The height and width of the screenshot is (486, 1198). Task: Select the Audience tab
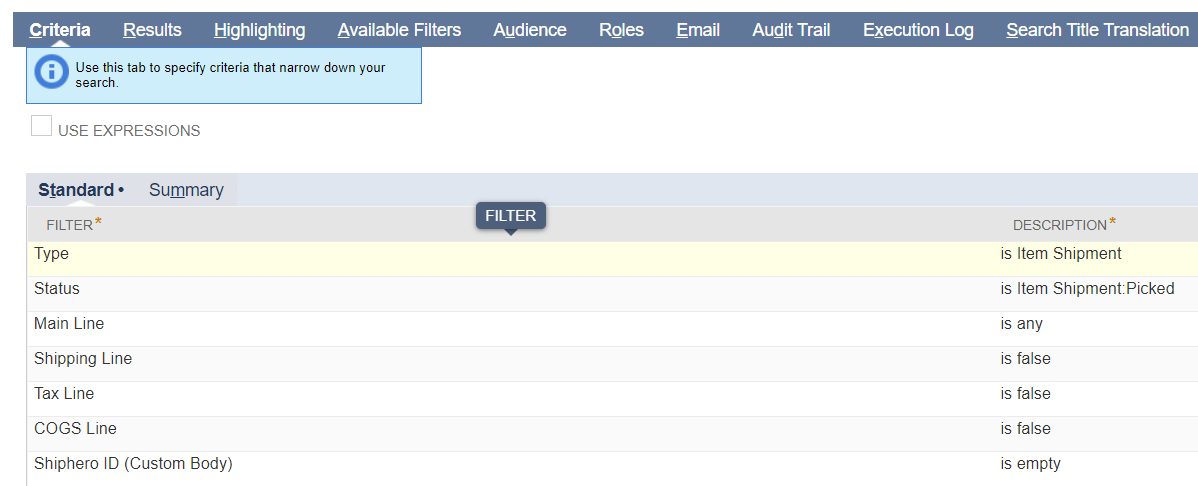pyautogui.click(x=529, y=30)
